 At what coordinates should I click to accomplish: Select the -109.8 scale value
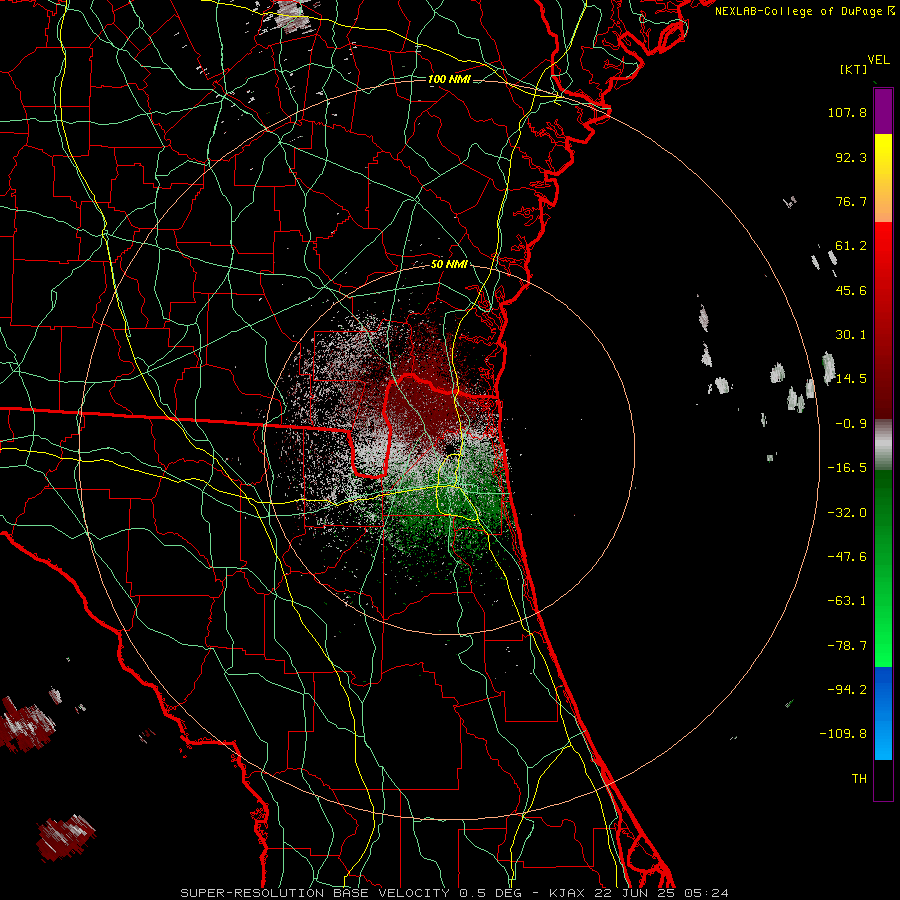(843, 734)
